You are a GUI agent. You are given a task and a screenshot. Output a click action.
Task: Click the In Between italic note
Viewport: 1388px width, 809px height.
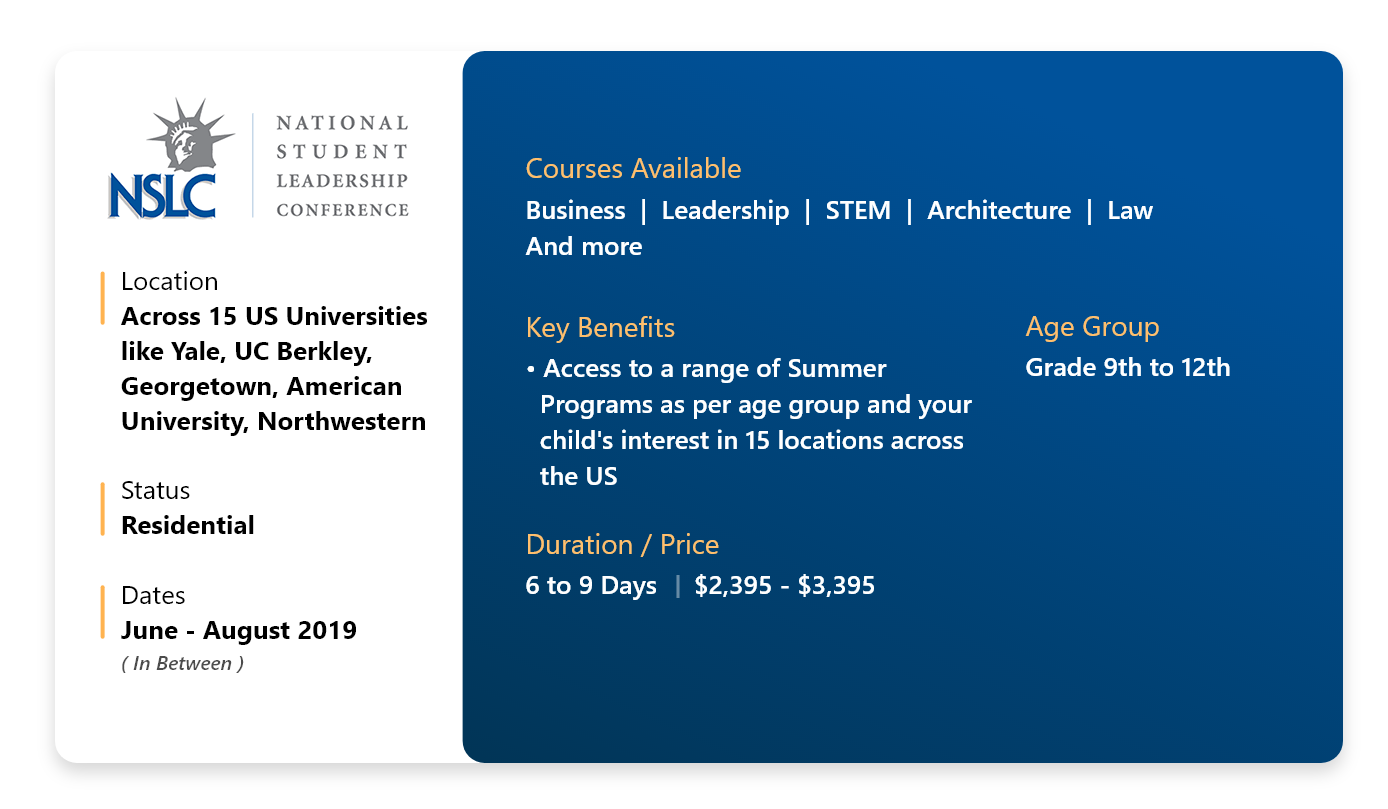click(183, 663)
